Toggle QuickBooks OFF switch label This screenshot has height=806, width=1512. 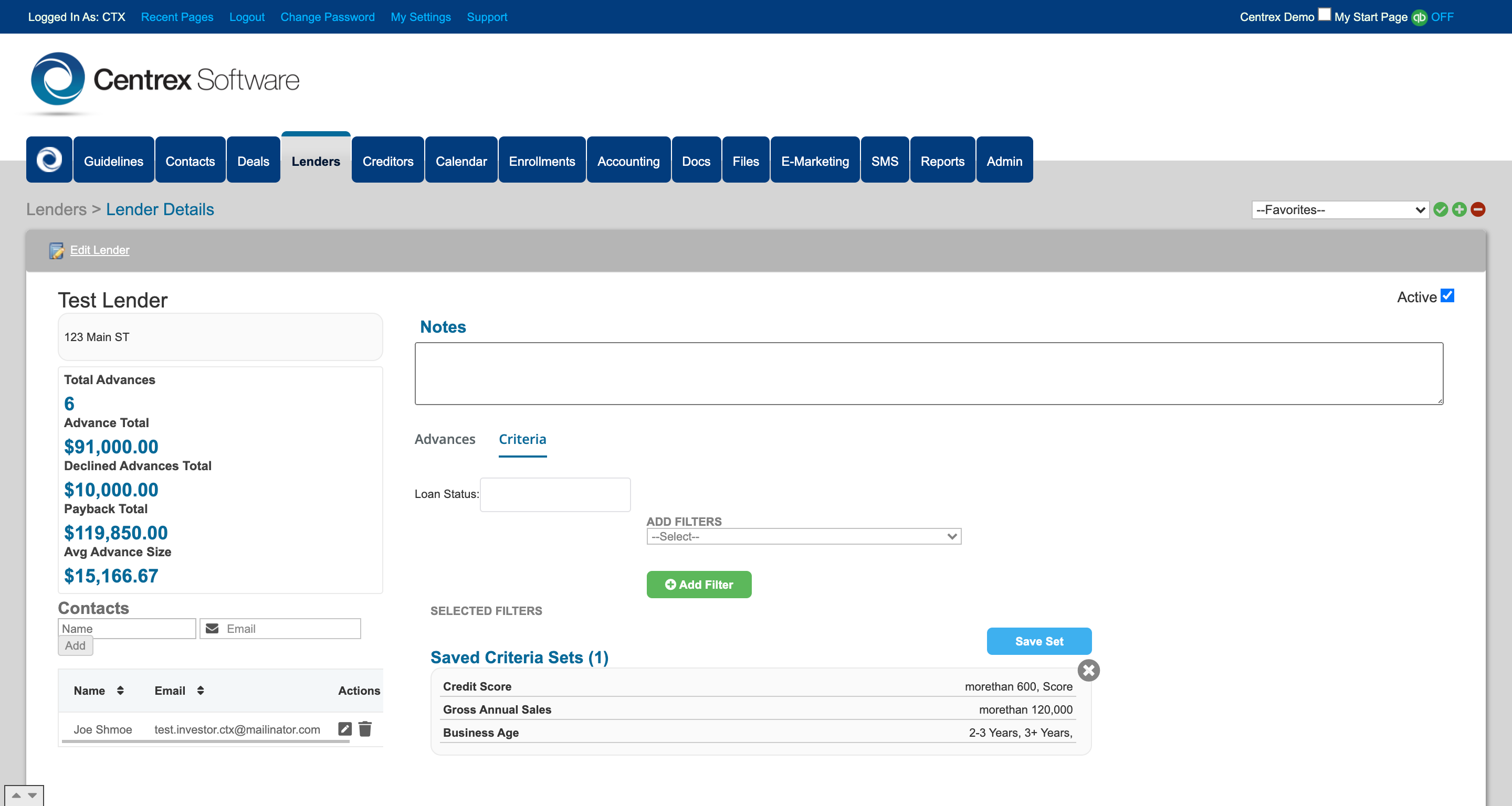tap(1442, 17)
